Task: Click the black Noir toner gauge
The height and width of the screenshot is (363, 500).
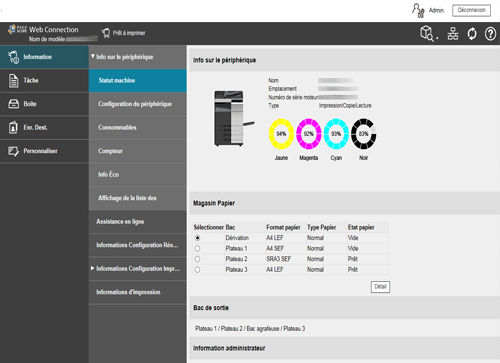Action: [x=363, y=134]
